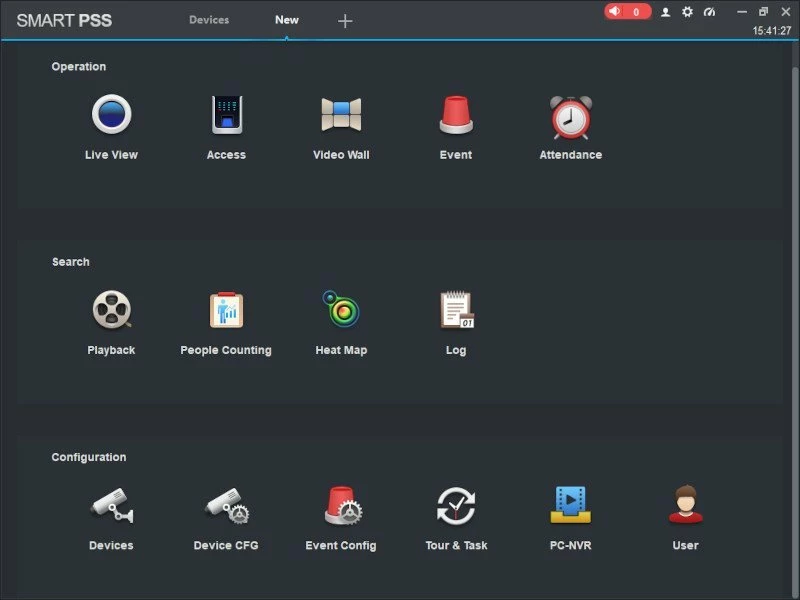Open the Attendance alarm clock icon
Image resolution: width=800 pixels, height=600 pixels.
570,117
